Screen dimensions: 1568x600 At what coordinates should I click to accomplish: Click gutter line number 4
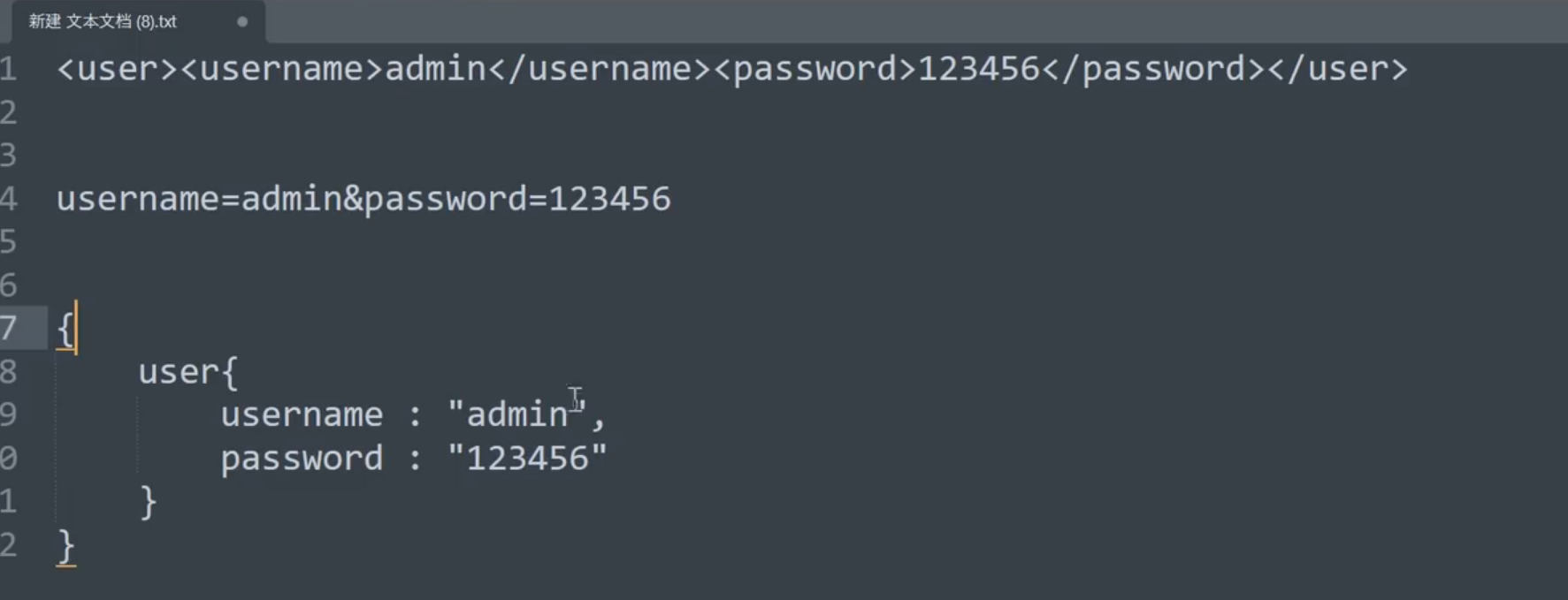(x=9, y=199)
